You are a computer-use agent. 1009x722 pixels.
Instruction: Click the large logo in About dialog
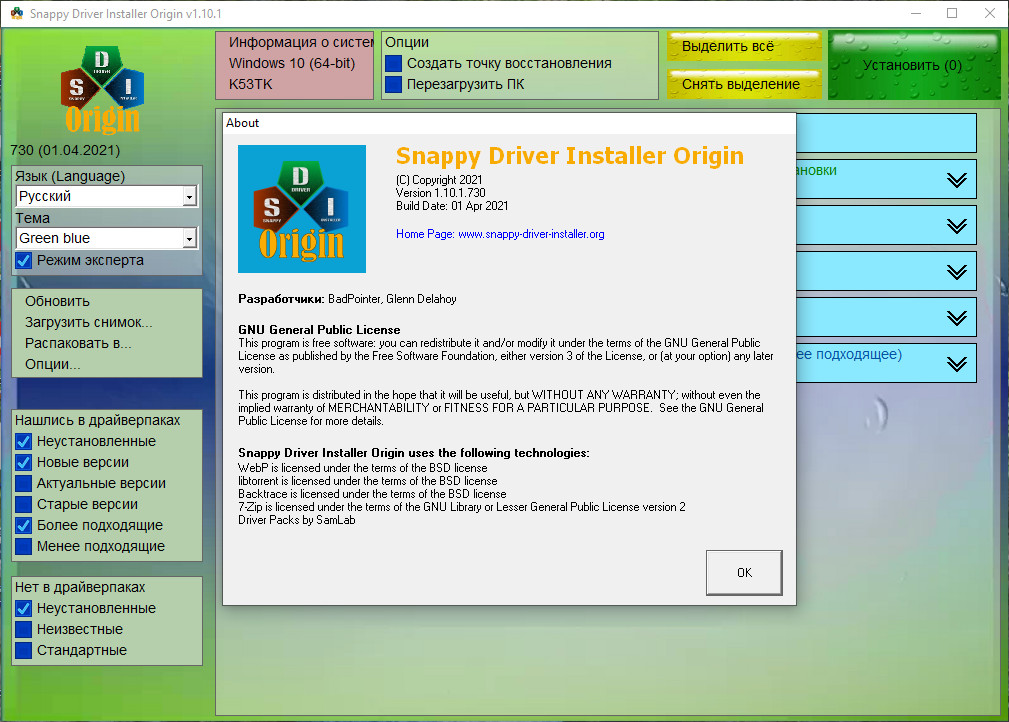pyautogui.click(x=302, y=209)
